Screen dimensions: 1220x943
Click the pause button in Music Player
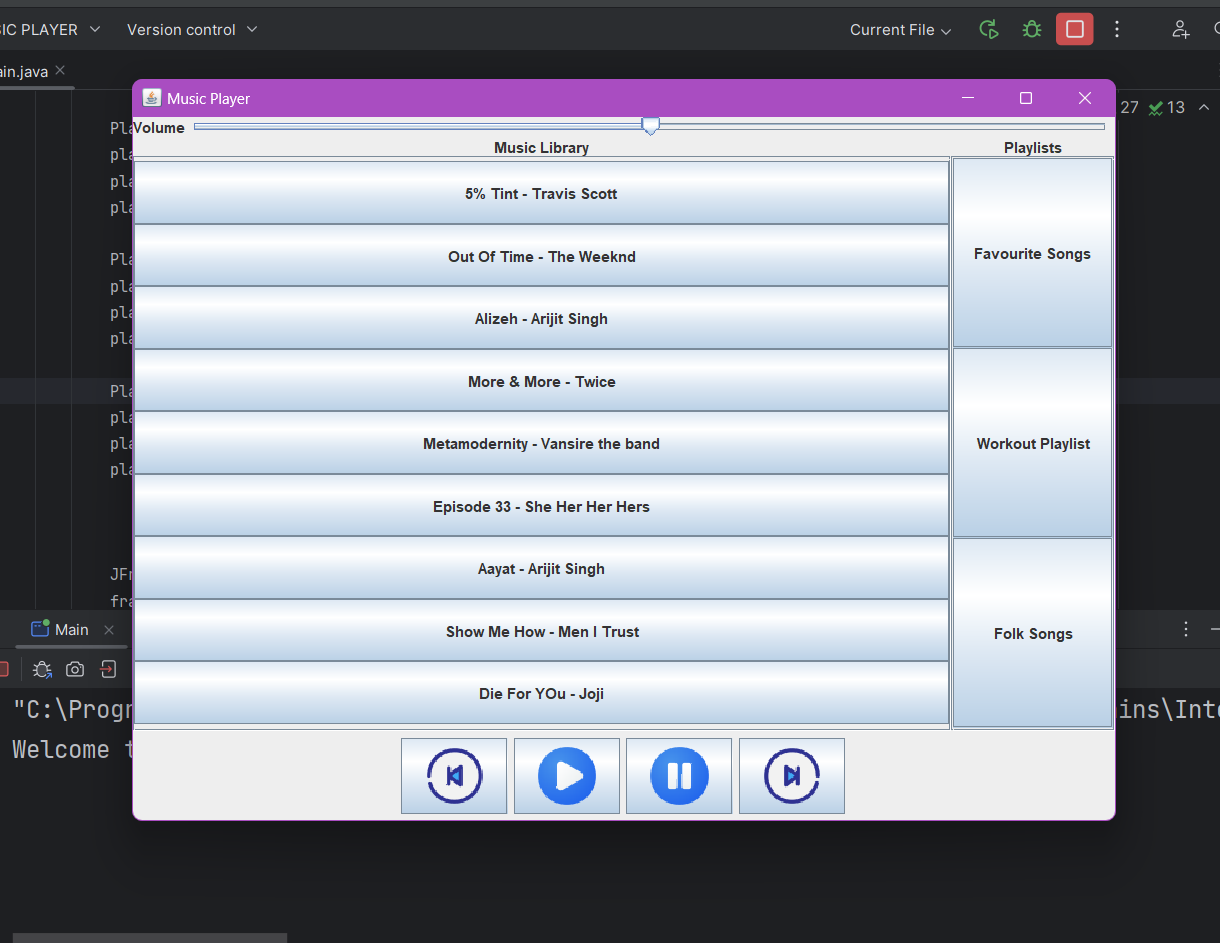point(679,776)
